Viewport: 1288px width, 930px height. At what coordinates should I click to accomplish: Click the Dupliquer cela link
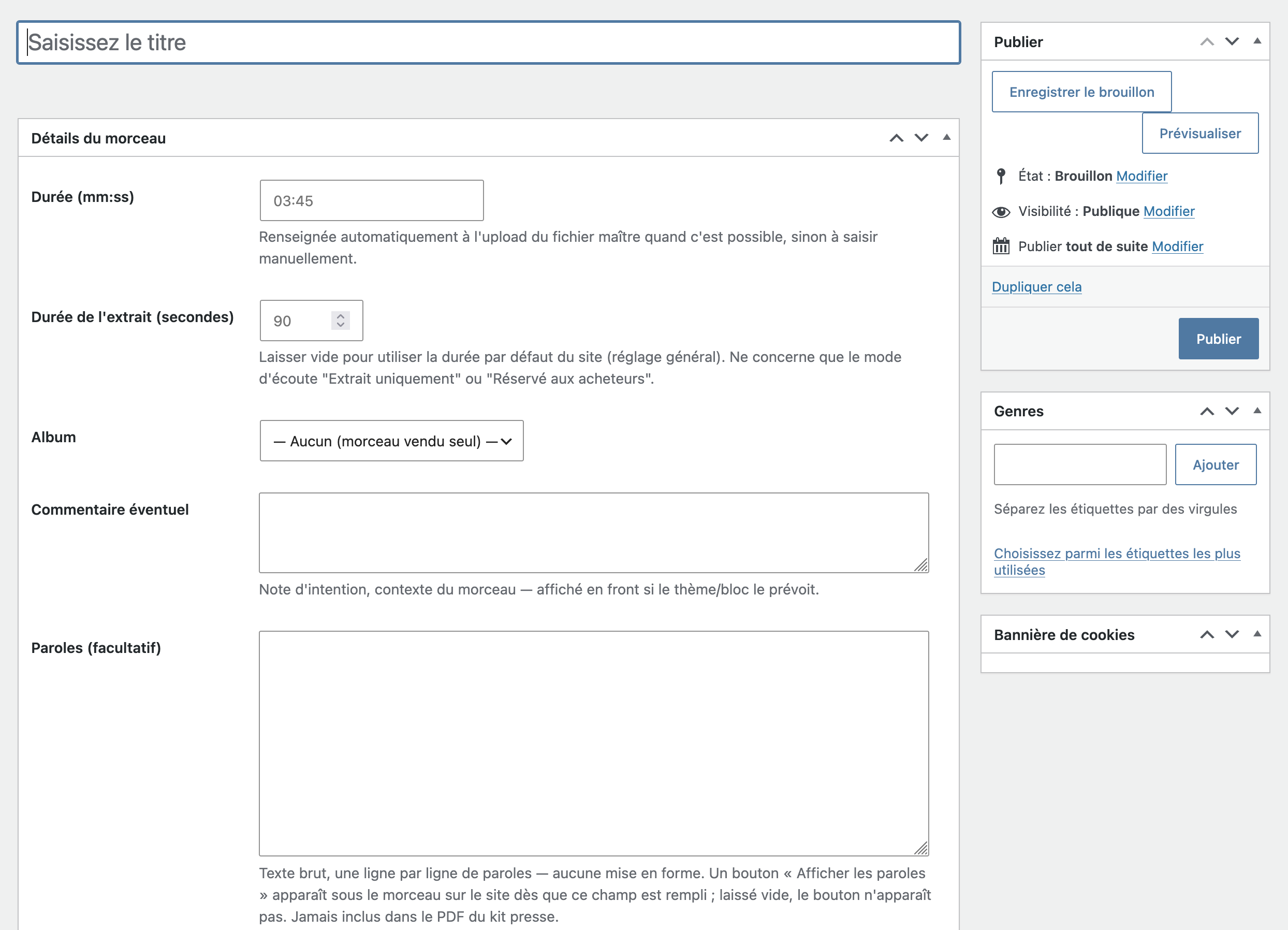pos(1036,287)
